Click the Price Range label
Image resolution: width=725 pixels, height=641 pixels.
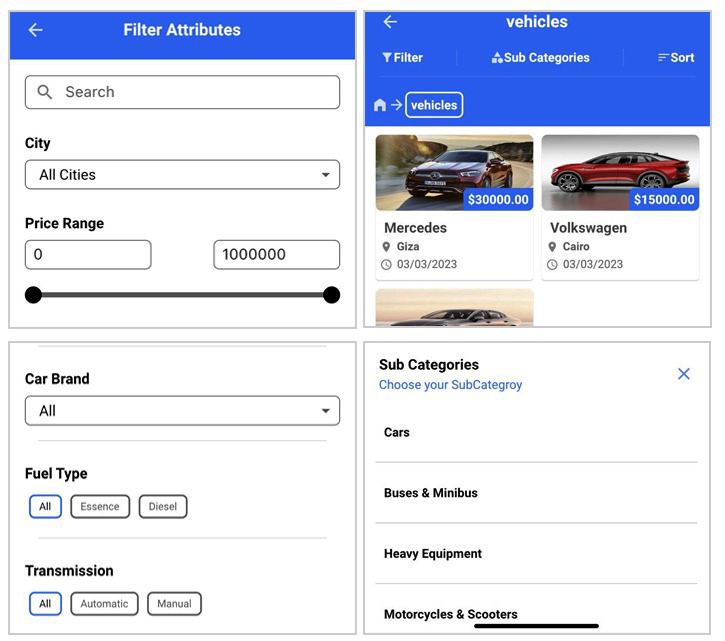(x=64, y=223)
